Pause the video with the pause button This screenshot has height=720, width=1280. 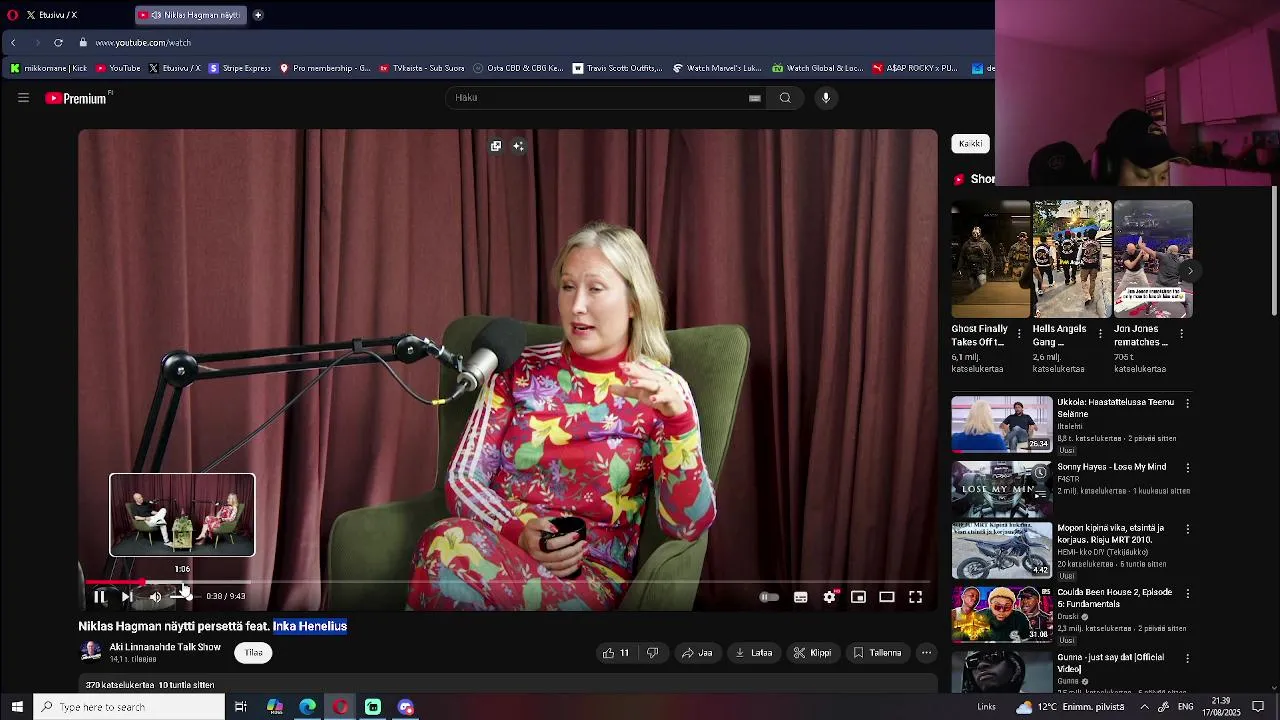(x=99, y=597)
